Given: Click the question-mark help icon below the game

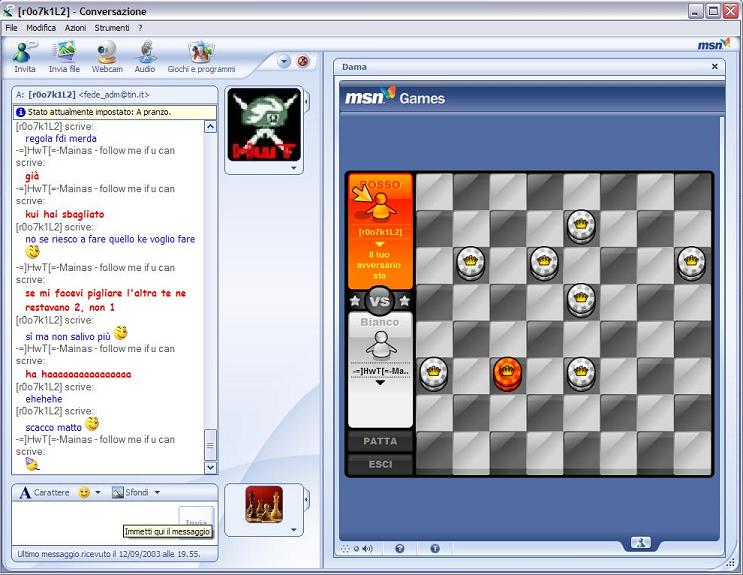Looking at the screenshot, I should (399, 548).
